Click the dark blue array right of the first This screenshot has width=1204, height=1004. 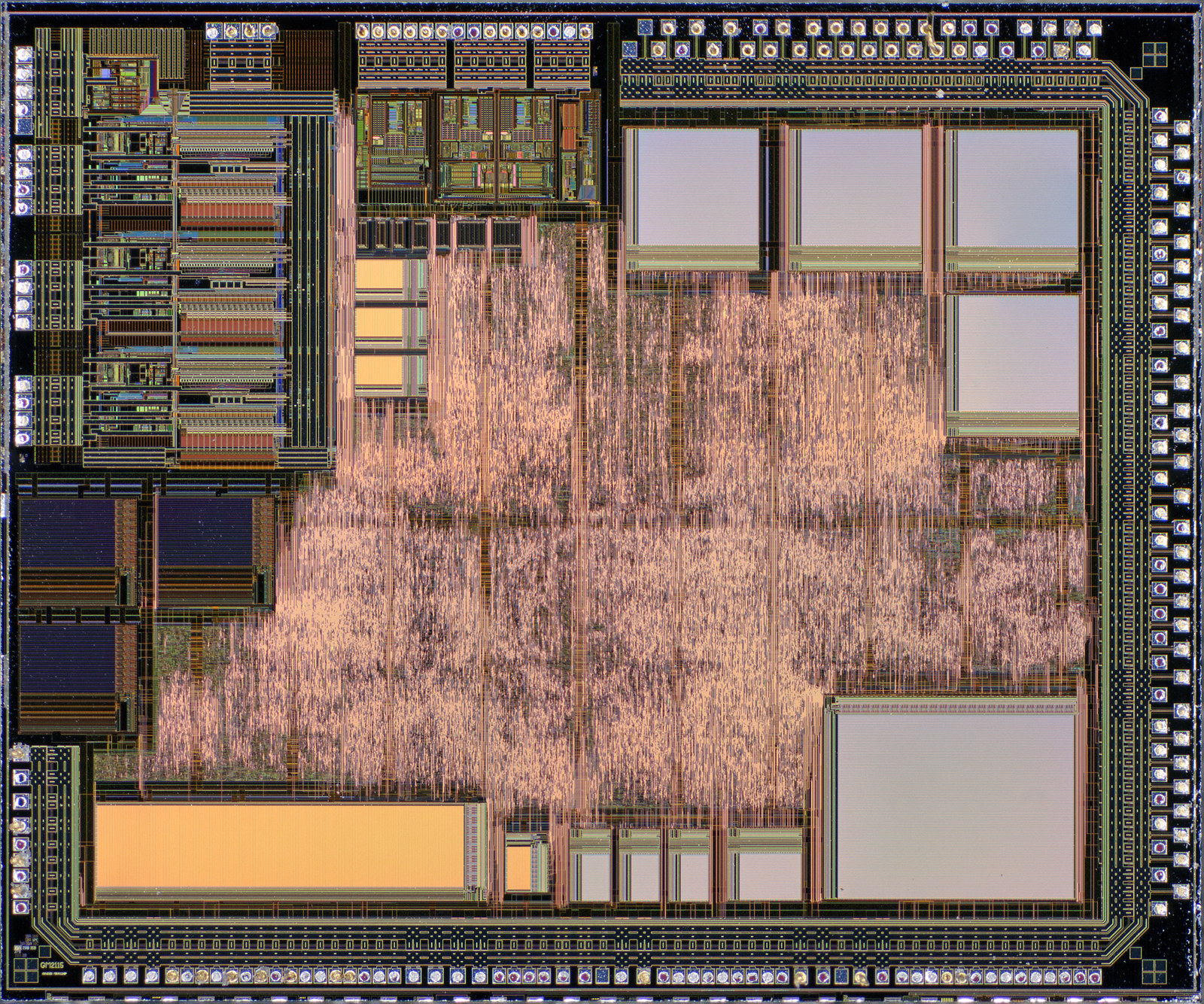click(205, 533)
